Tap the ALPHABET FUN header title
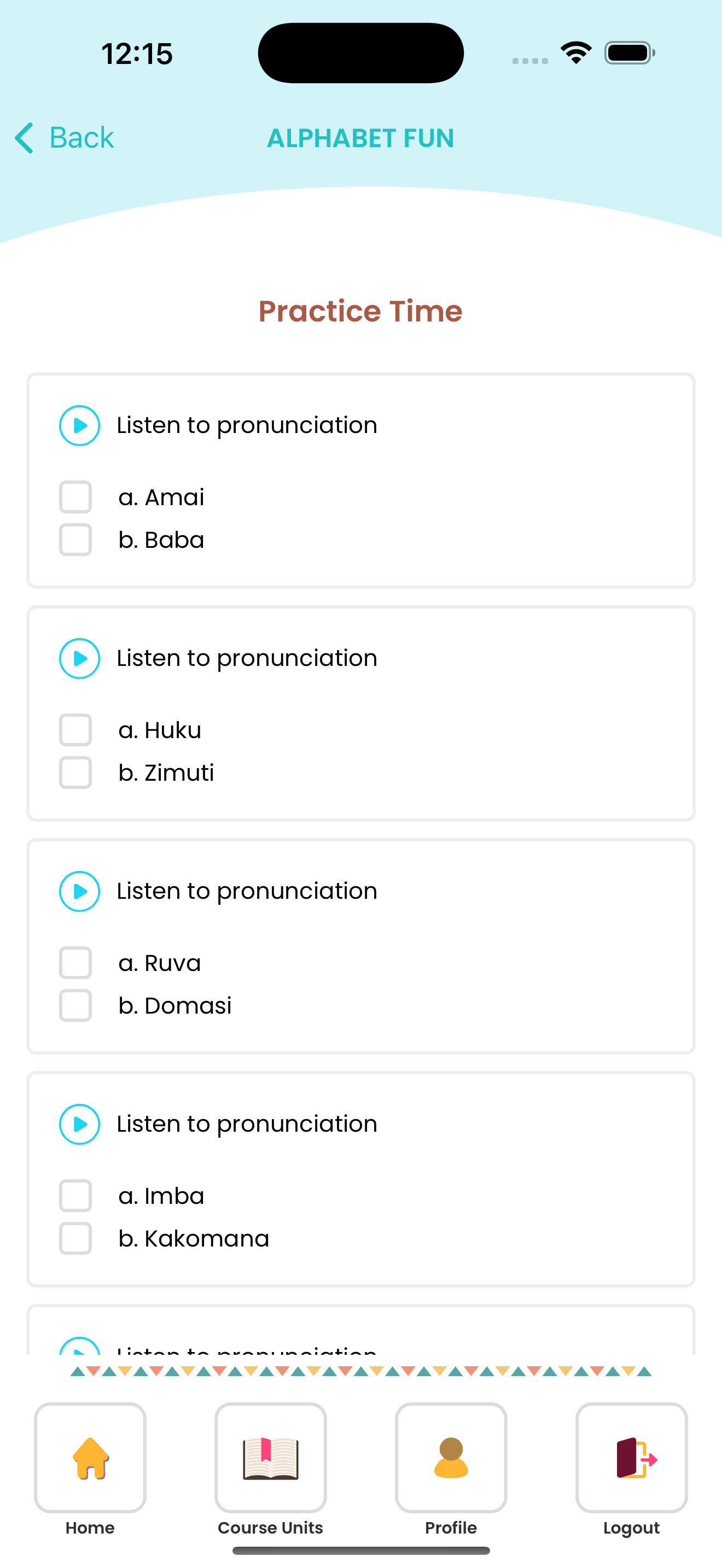 tap(360, 138)
